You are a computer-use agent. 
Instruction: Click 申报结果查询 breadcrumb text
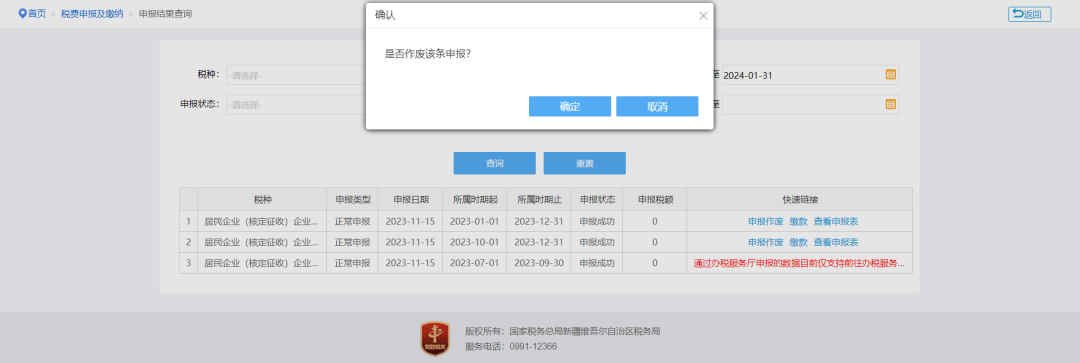(165, 14)
